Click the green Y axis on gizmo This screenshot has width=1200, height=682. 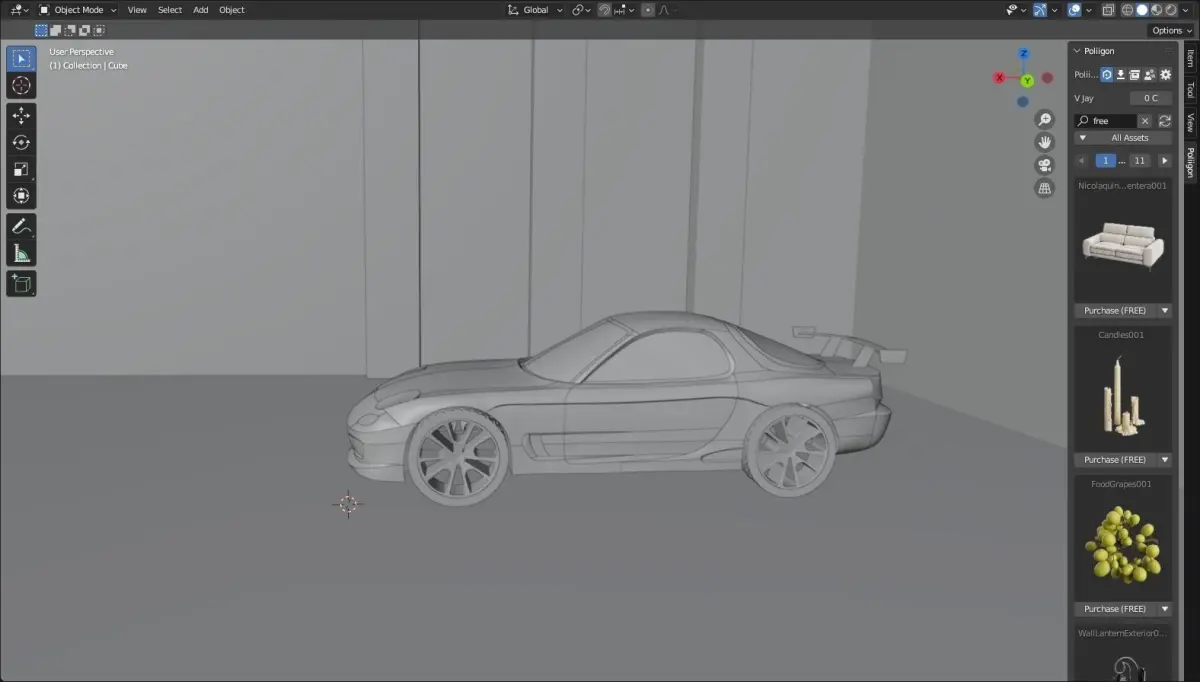click(x=1027, y=80)
